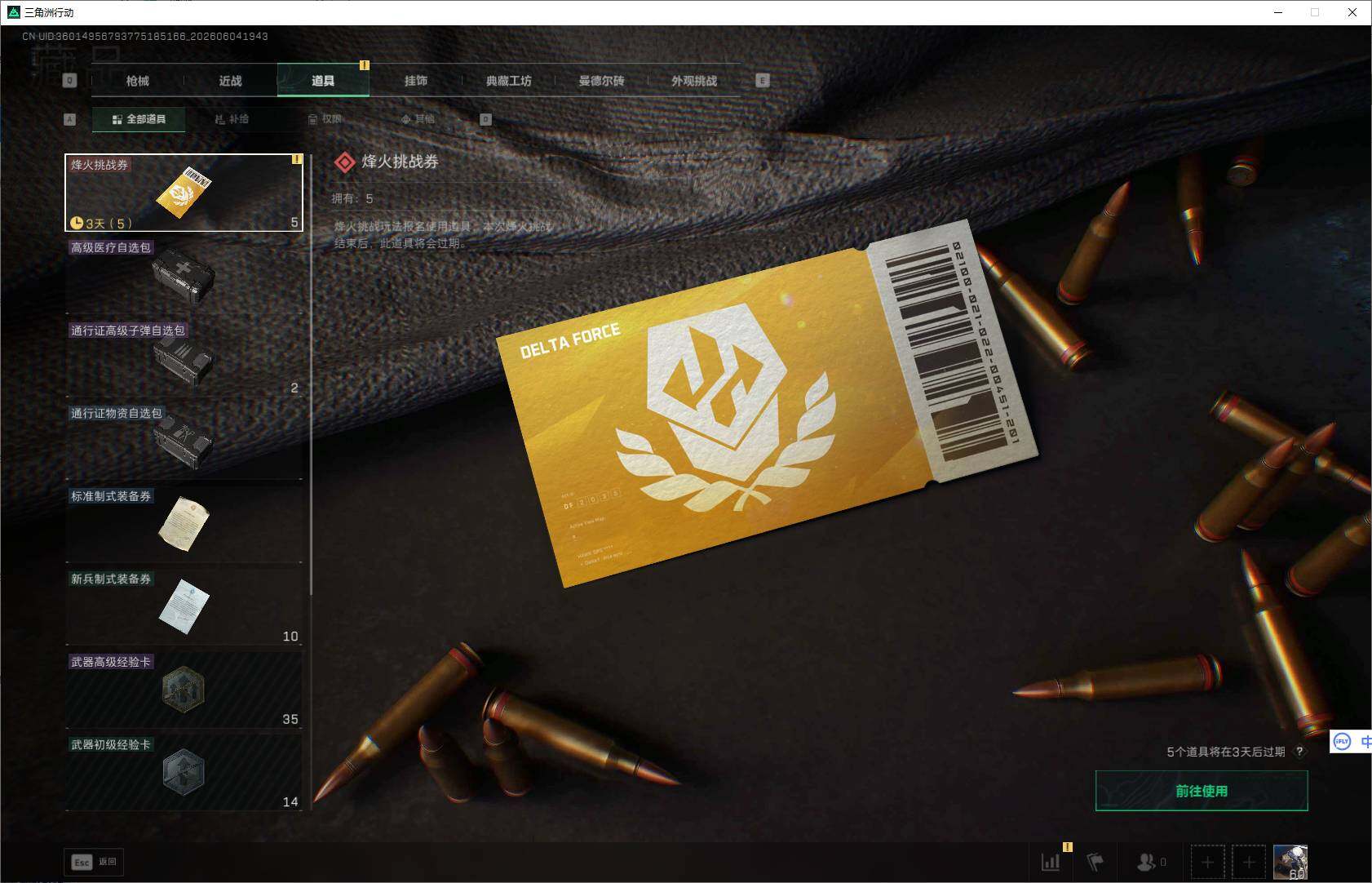The image size is (1372, 883).
Task: Go to the 外观挑战 tab
Action: click(x=694, y=81)
